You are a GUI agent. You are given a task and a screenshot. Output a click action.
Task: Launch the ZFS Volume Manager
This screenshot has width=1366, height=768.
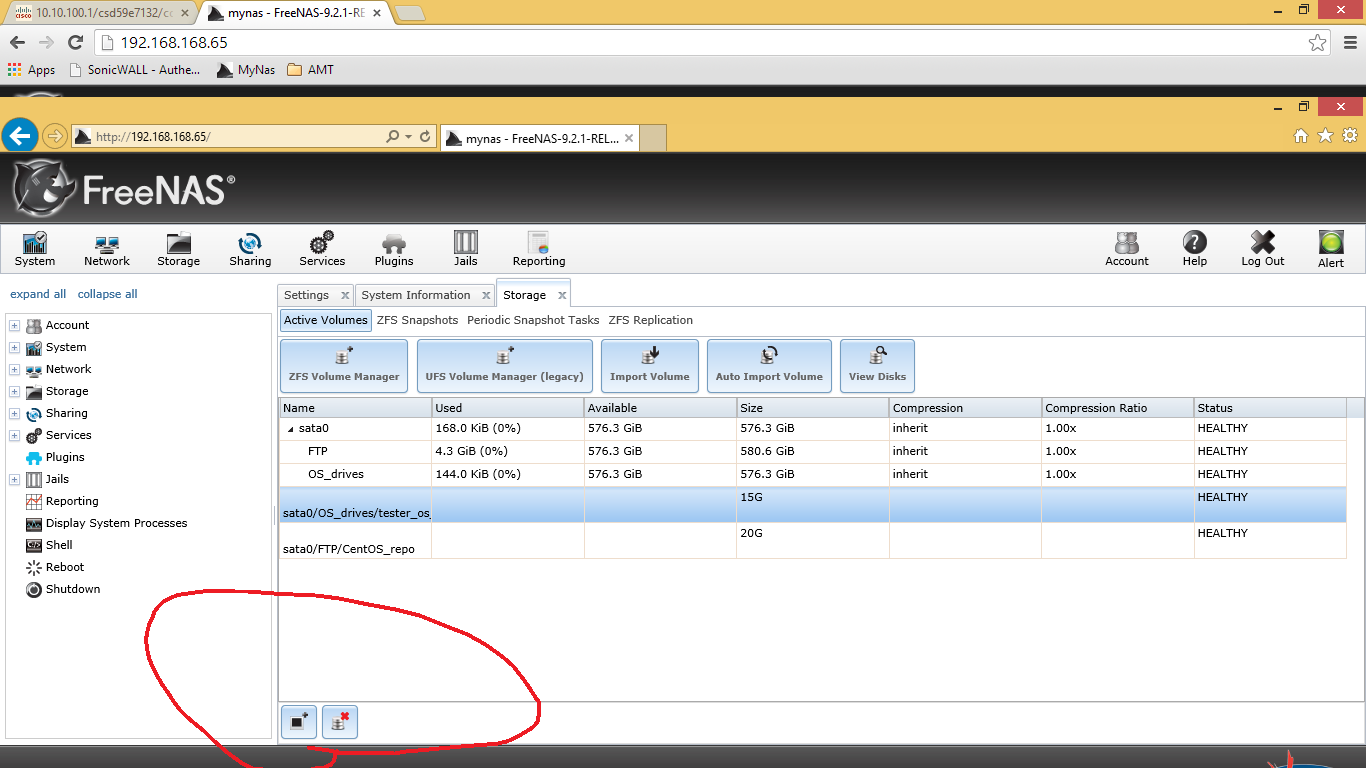coord(344,366)
